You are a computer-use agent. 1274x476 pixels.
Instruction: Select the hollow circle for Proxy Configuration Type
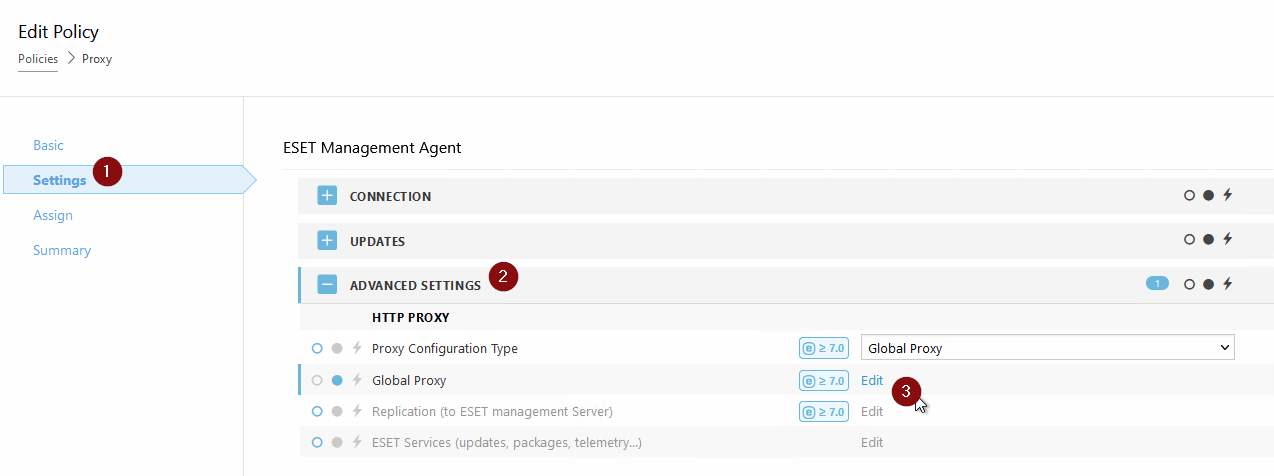click(317, 348)
